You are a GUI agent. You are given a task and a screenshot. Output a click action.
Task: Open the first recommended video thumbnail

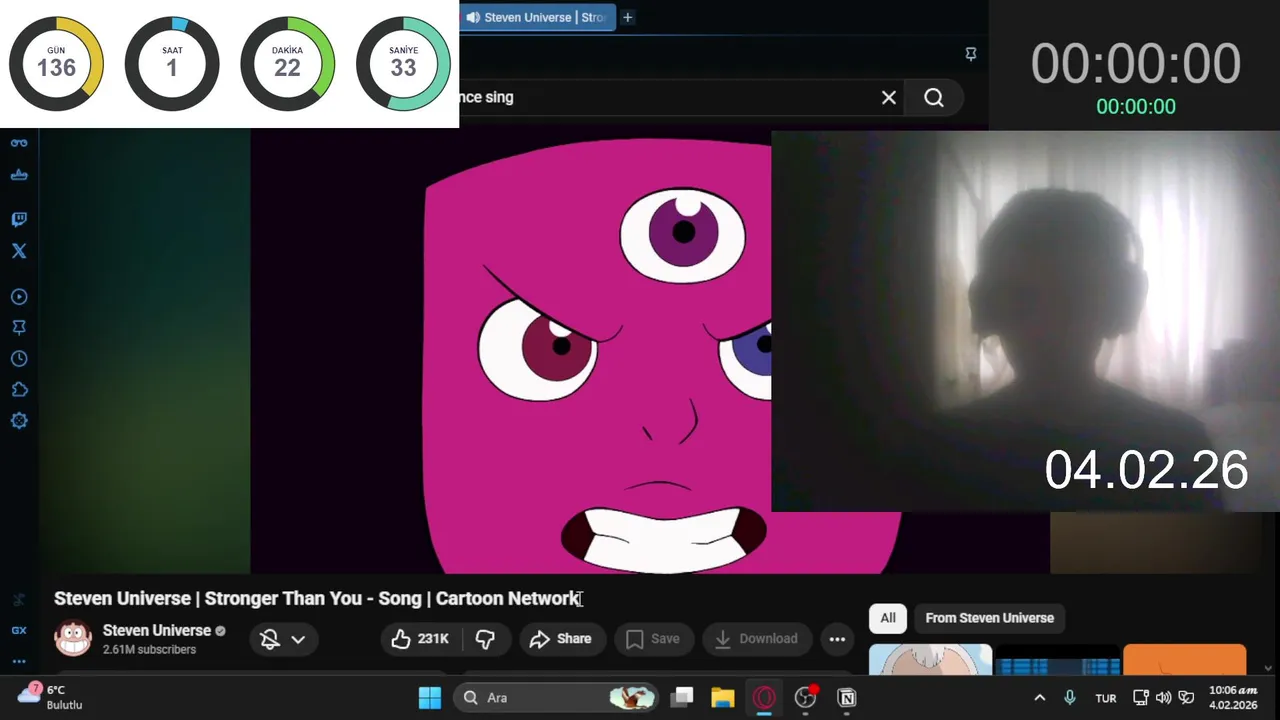(x=930, y=660)
